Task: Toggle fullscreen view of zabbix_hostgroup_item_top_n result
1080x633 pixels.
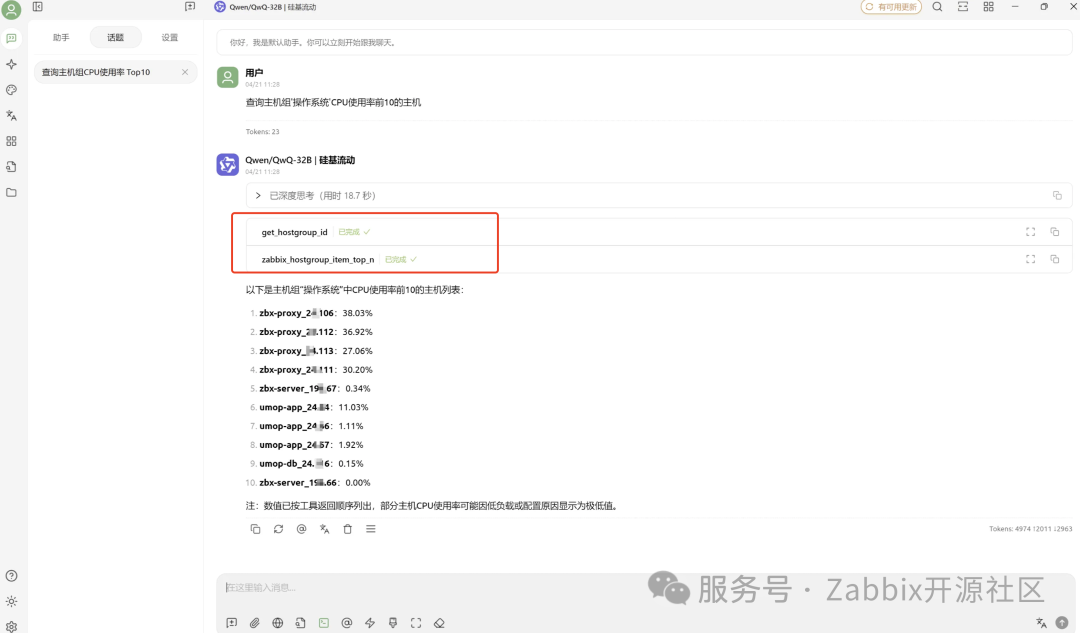Action: [1030, 259]
